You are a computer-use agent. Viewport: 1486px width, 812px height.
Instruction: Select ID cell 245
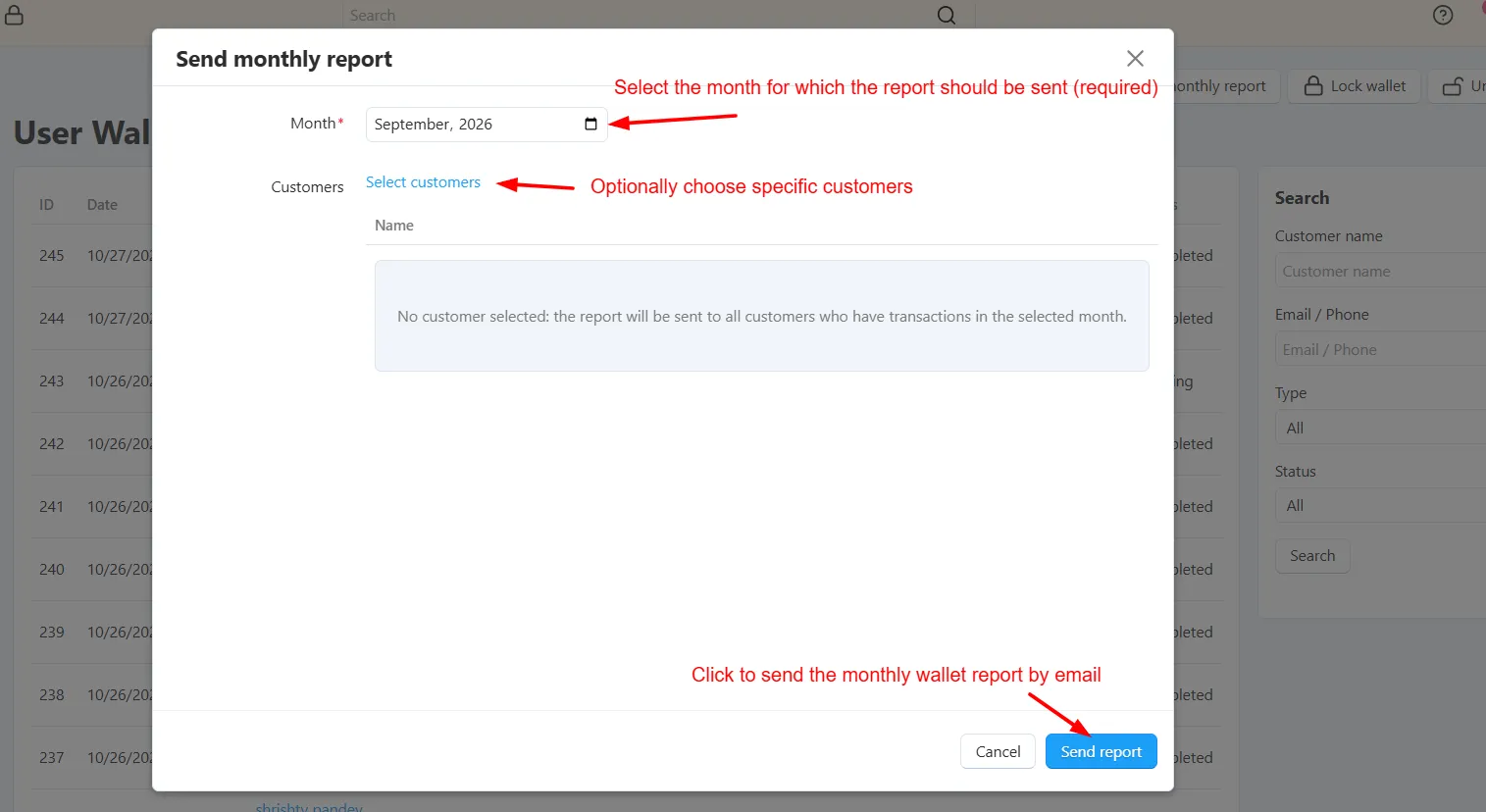click(x=52, y=256)
